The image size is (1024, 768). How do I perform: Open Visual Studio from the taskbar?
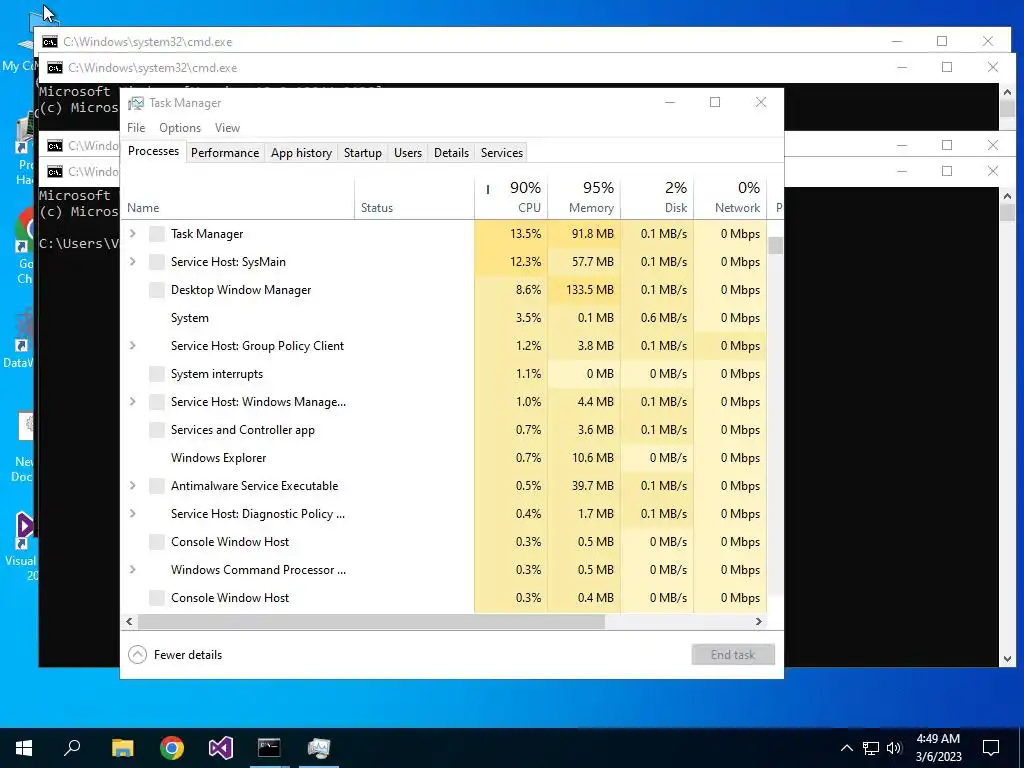(221, 748)
